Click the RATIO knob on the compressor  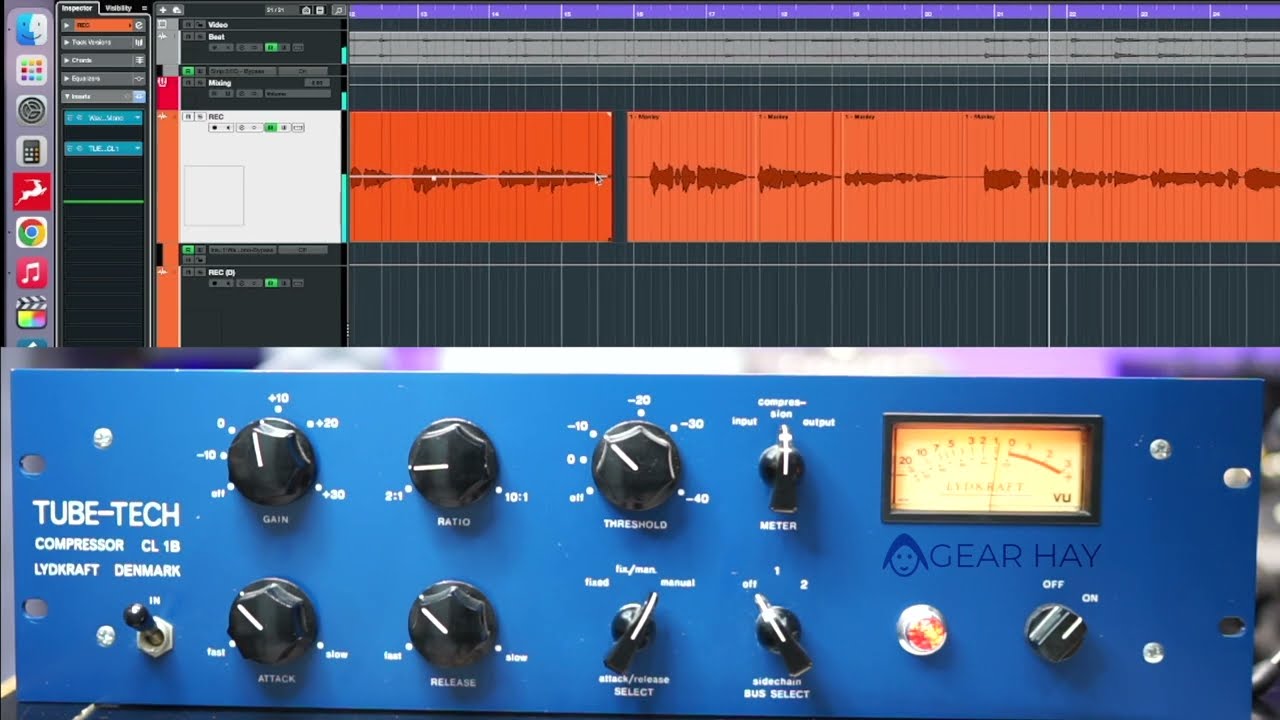pyautogui.click(x=452, y=463)
